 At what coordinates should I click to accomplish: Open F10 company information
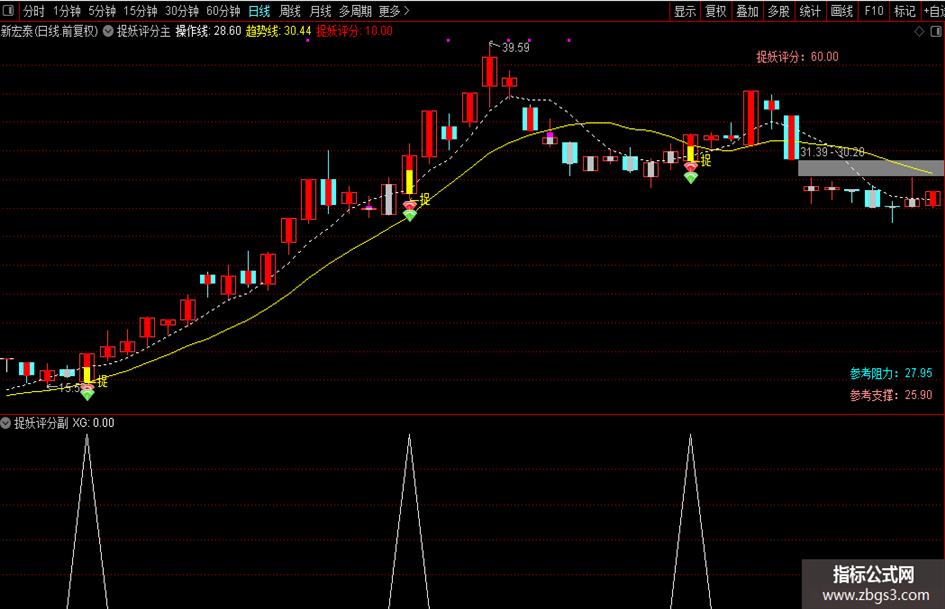(x=873, y=11)
